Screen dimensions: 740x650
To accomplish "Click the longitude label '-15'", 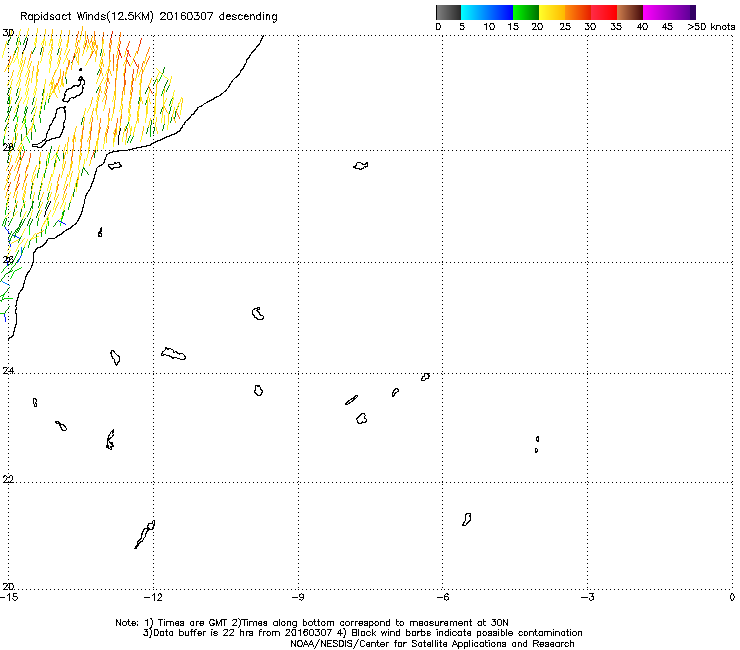I will click(x=9, y=597).
